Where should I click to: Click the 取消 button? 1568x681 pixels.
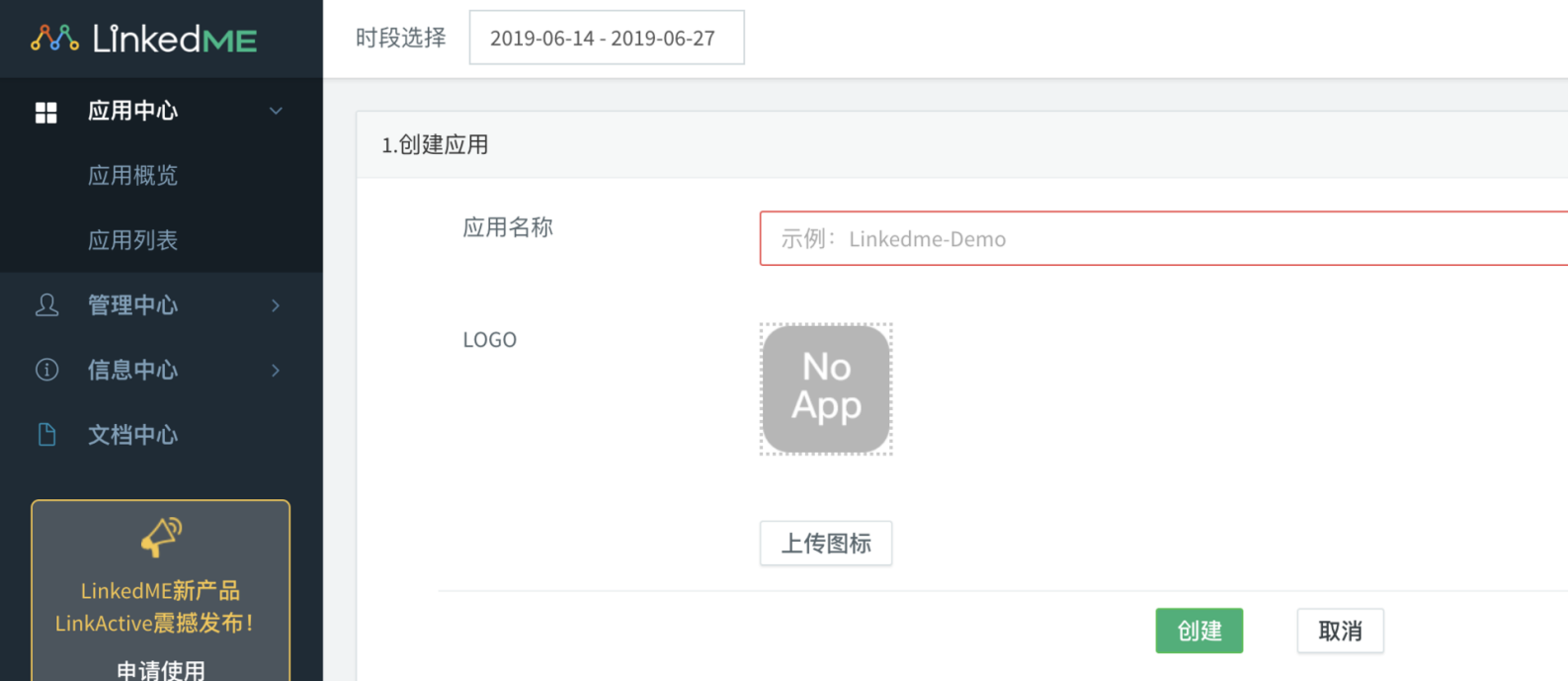pos(1341,631)
